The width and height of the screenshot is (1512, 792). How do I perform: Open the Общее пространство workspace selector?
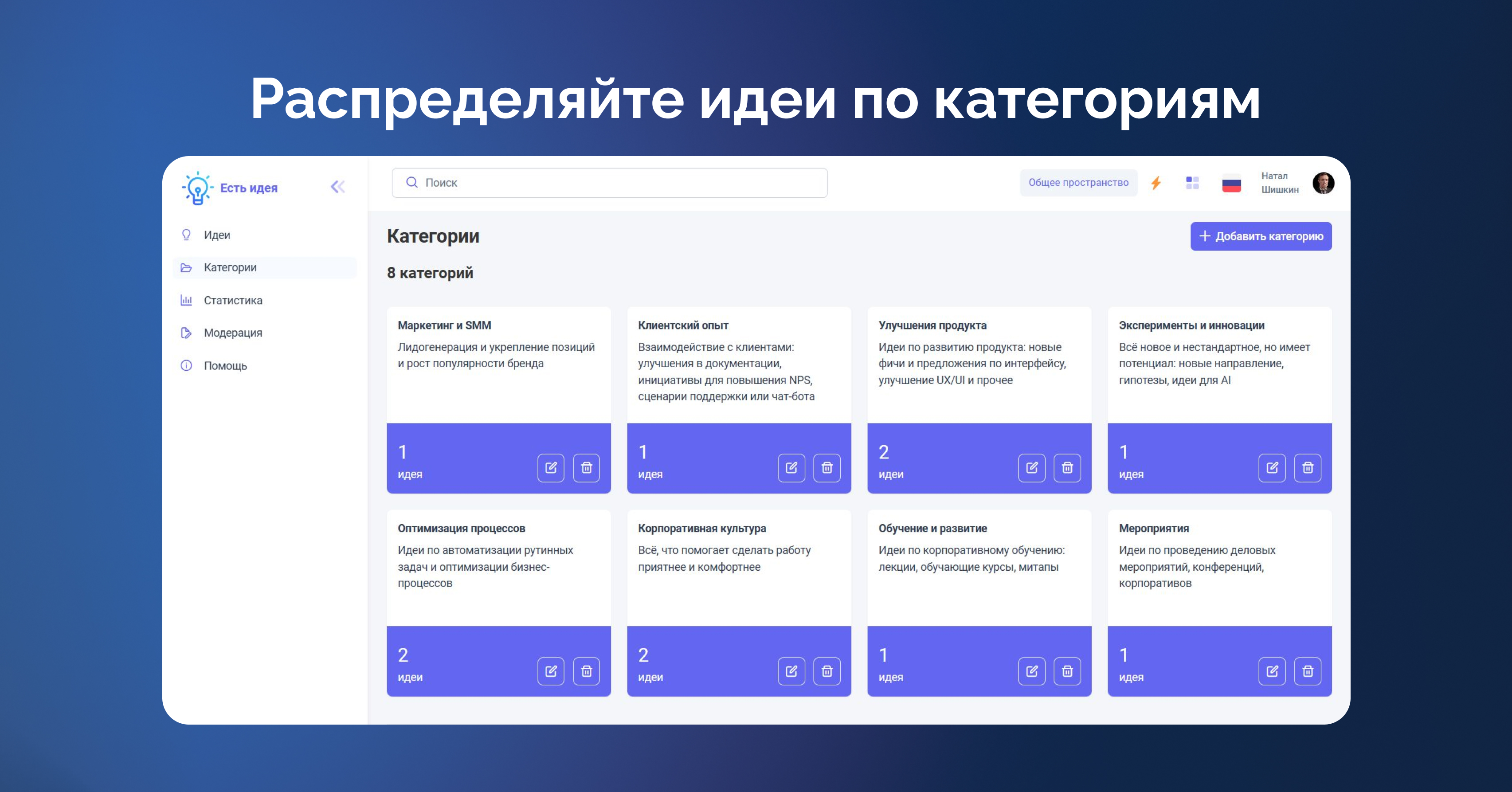click(x=1077, y=183)
